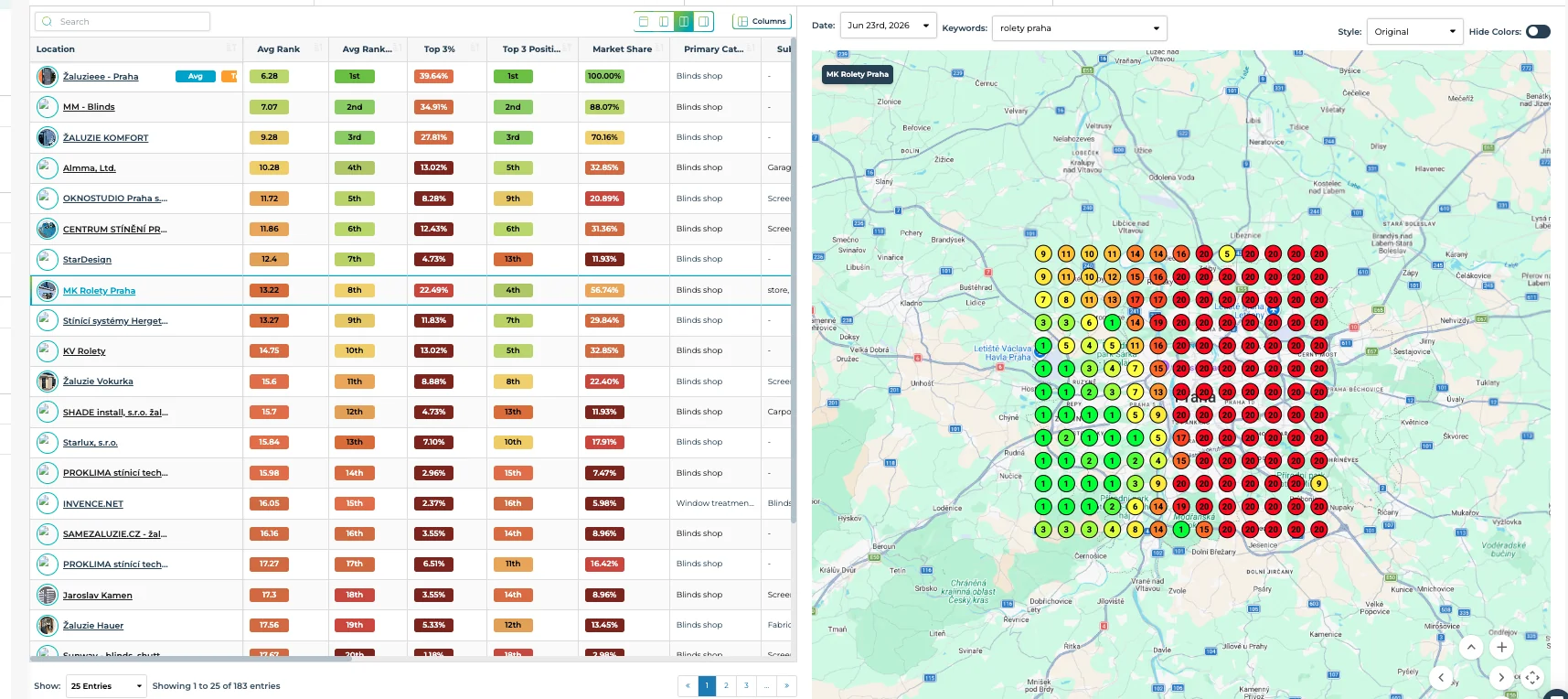Select the top-panel layout icon

coord(644,21)
